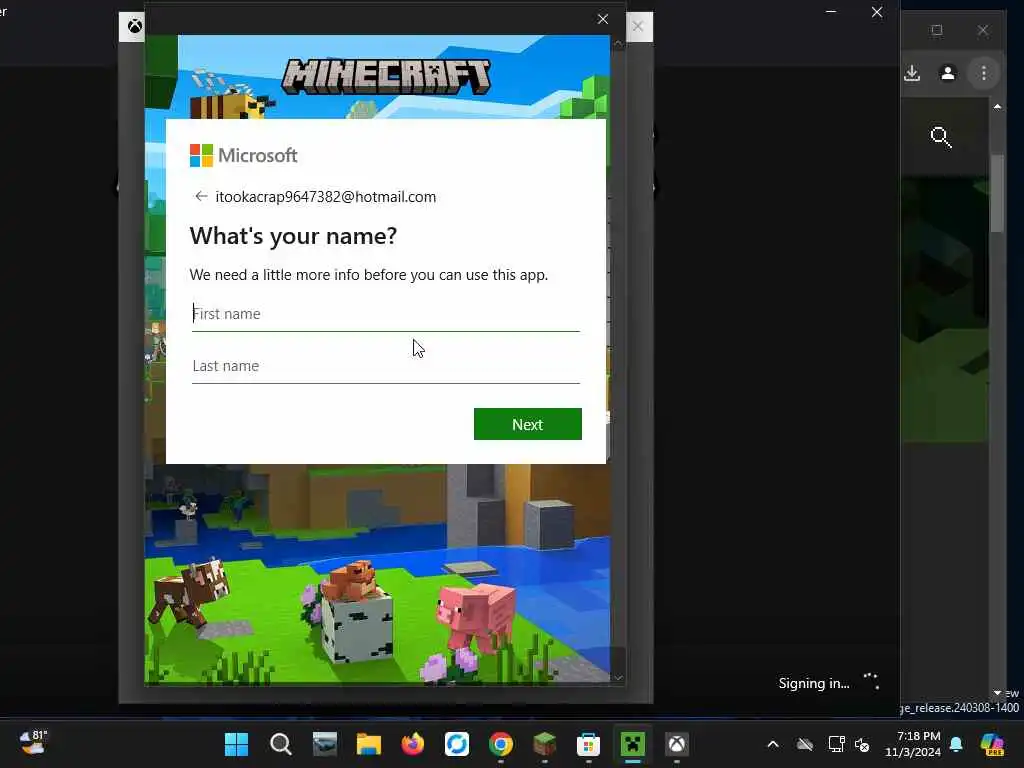Viewport: 1024px width, 768px height.
Task: Open the weather widget showing 81°
Action: 34,743
